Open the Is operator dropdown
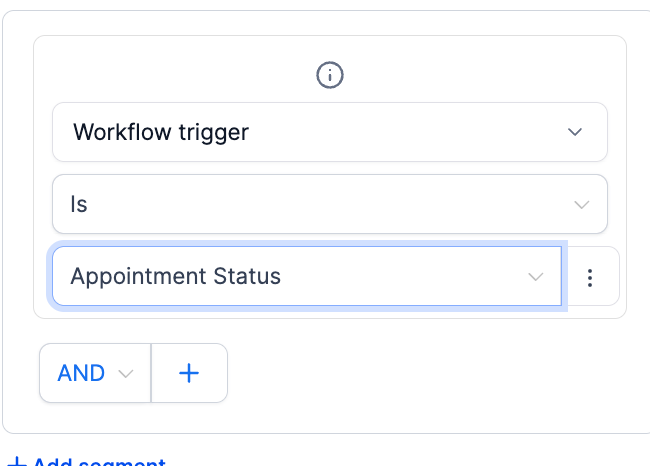This screenshot has width=650, height=466. click(x=330, y=204)
